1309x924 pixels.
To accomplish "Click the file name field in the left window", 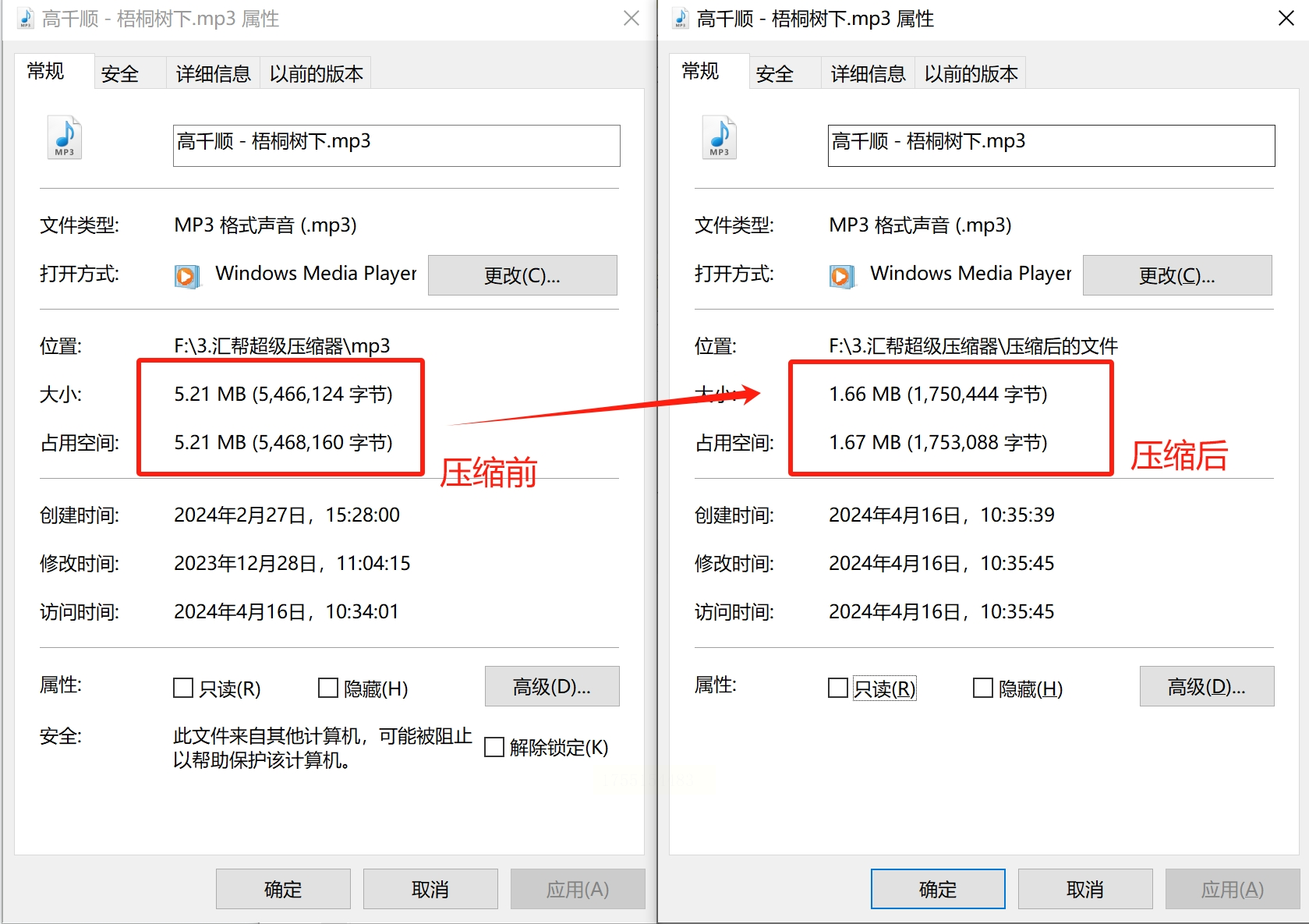I will 397,145.
